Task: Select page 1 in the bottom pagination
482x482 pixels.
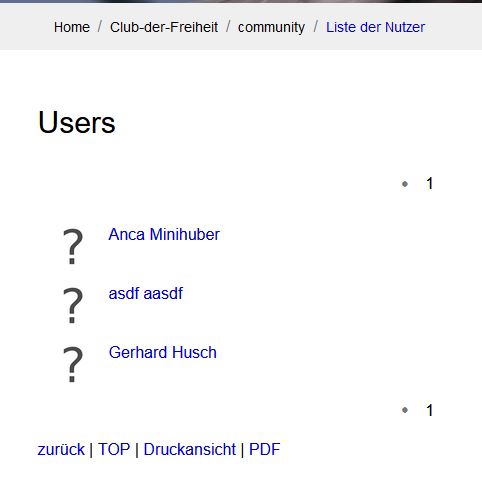Action: click(x=429, y=410)
